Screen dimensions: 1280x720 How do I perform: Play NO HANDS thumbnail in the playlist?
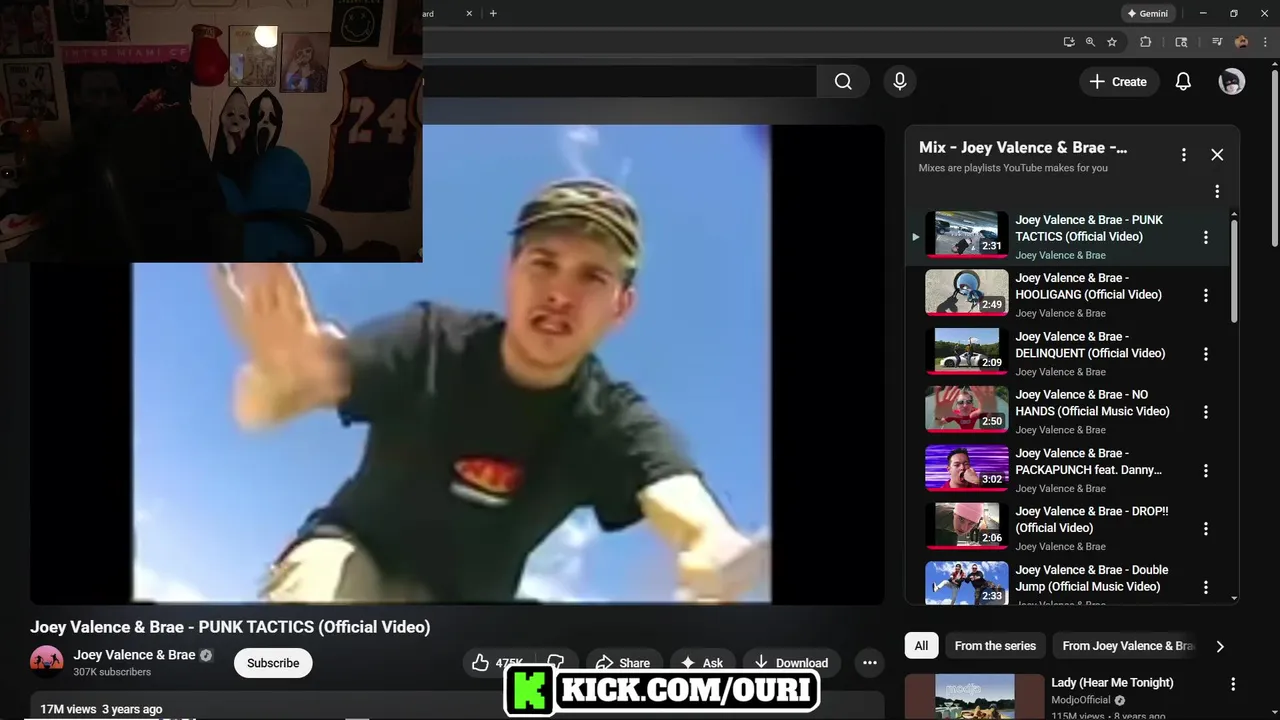pyautogui.click(x=966, y=409)
